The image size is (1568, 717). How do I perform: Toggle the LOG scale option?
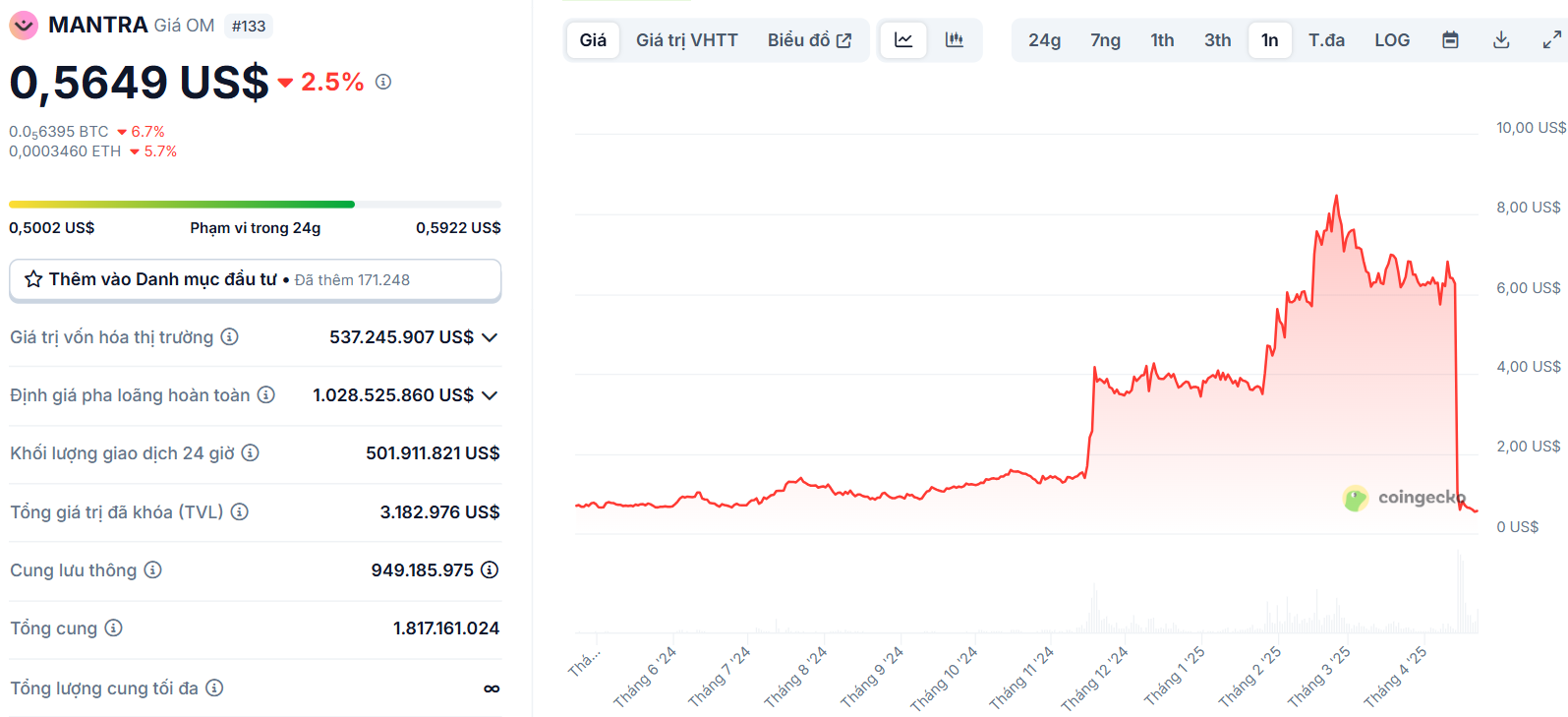[x=1392, y=40]
